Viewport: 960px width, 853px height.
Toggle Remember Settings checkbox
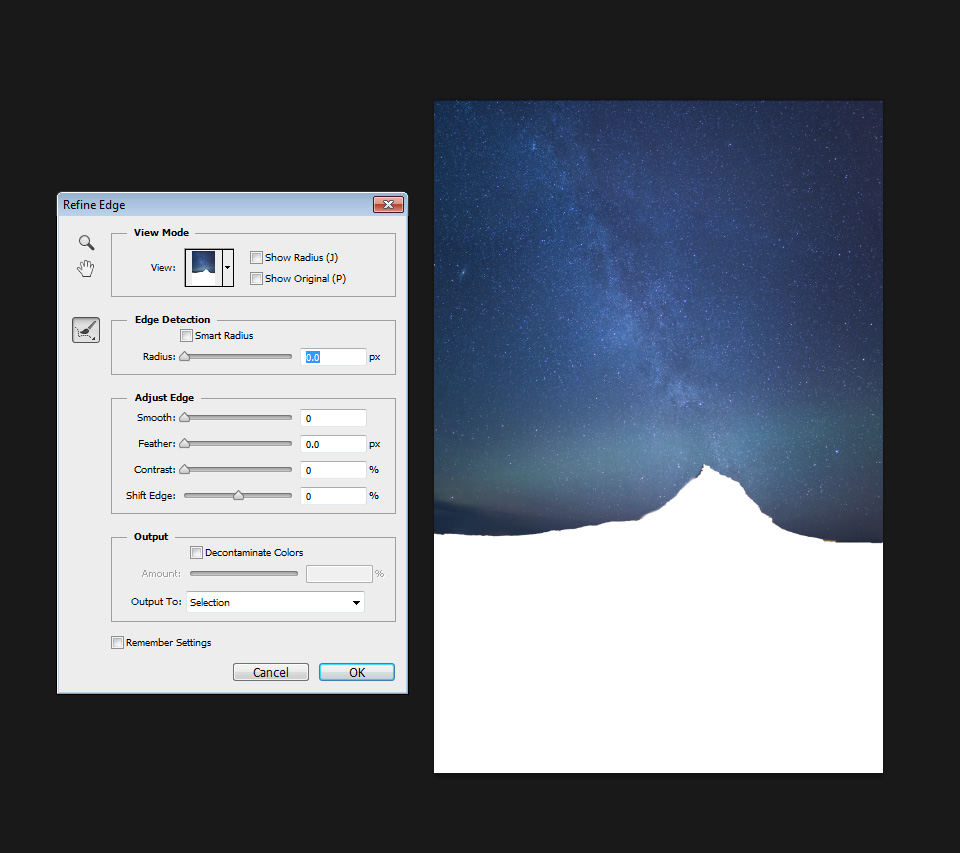(x=117, y=642)
